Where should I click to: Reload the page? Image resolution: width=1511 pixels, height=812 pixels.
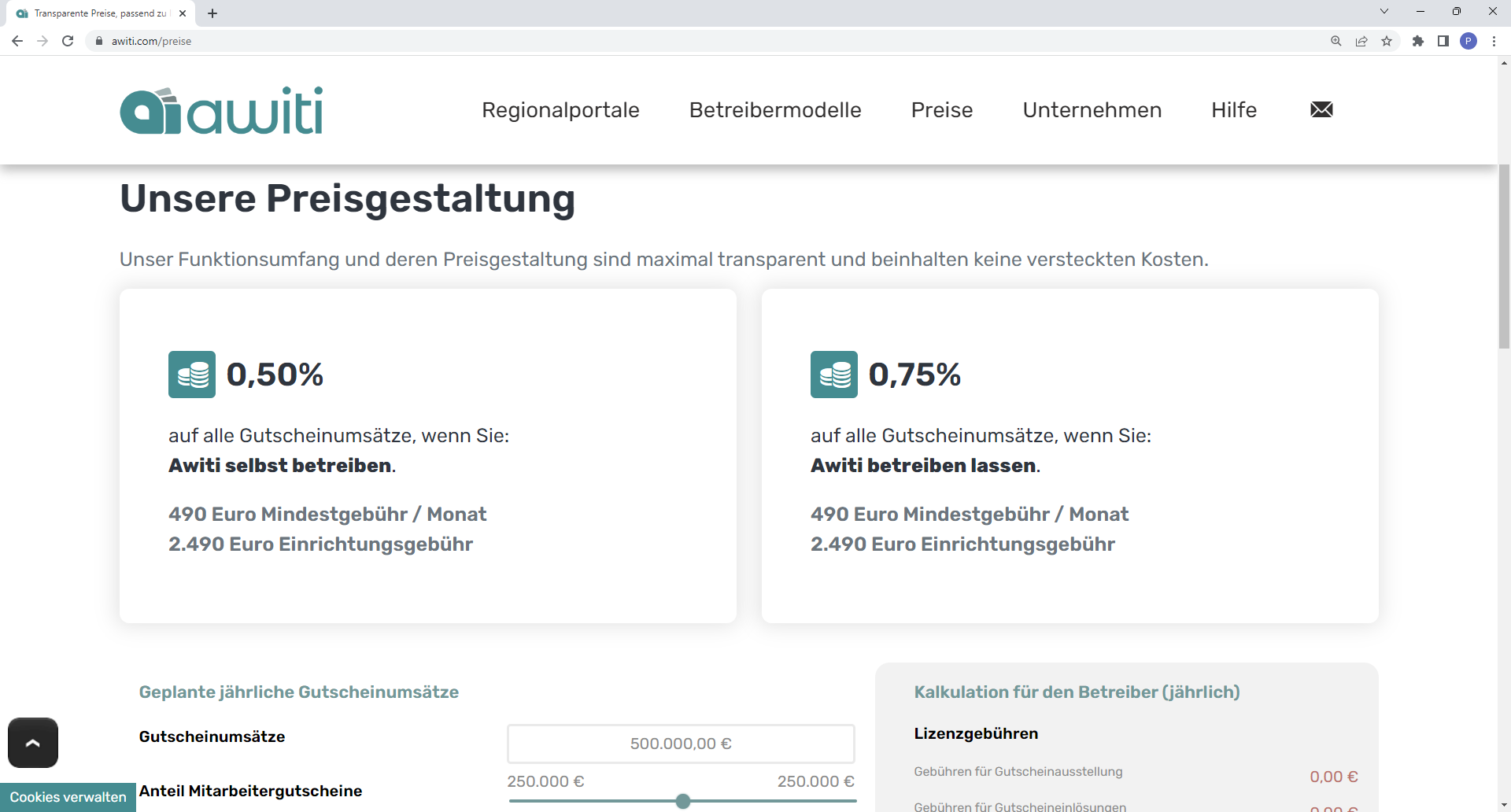[x=68, y=41]
